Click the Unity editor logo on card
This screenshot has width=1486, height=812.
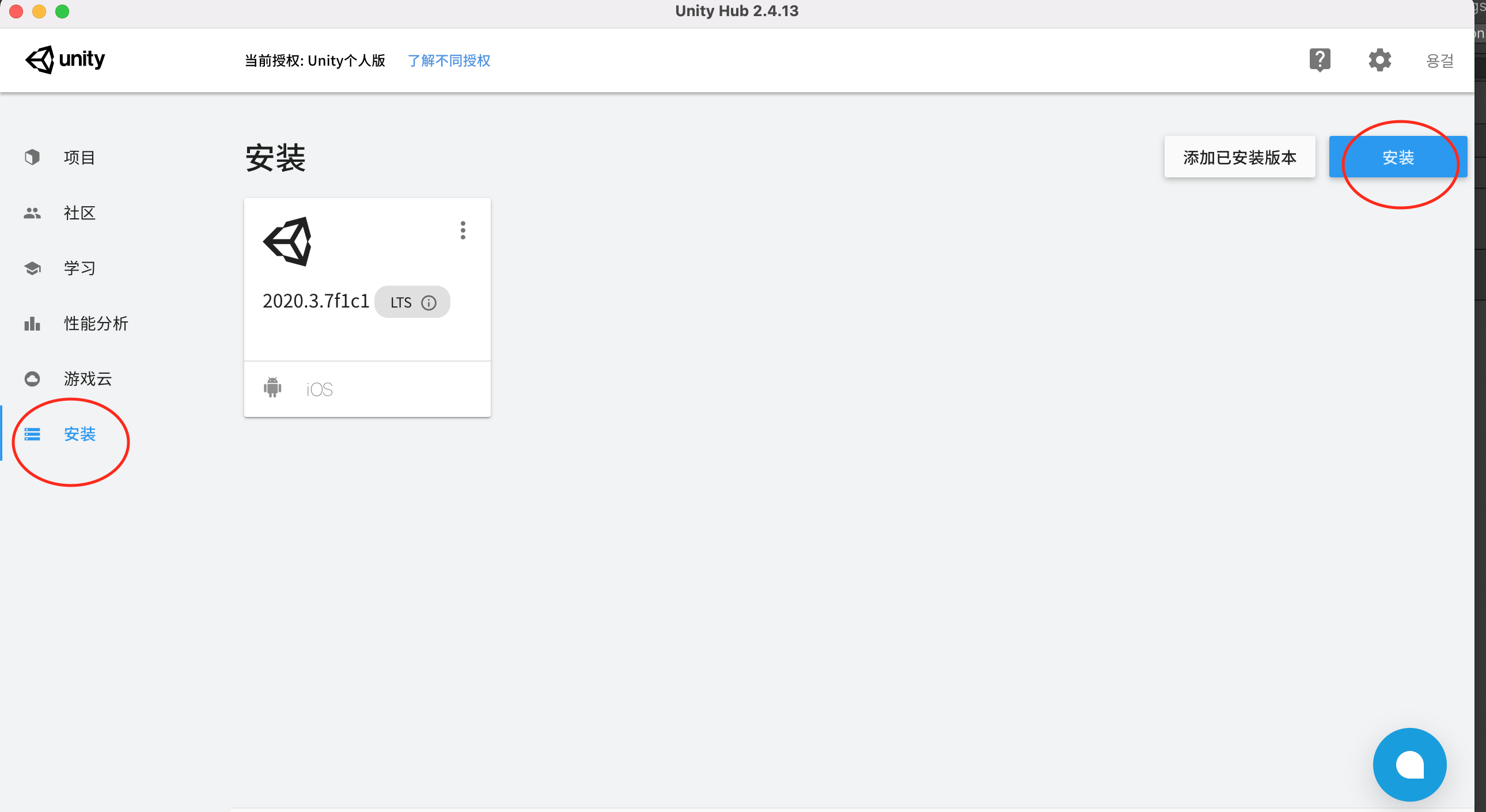(x=287, y=242)
